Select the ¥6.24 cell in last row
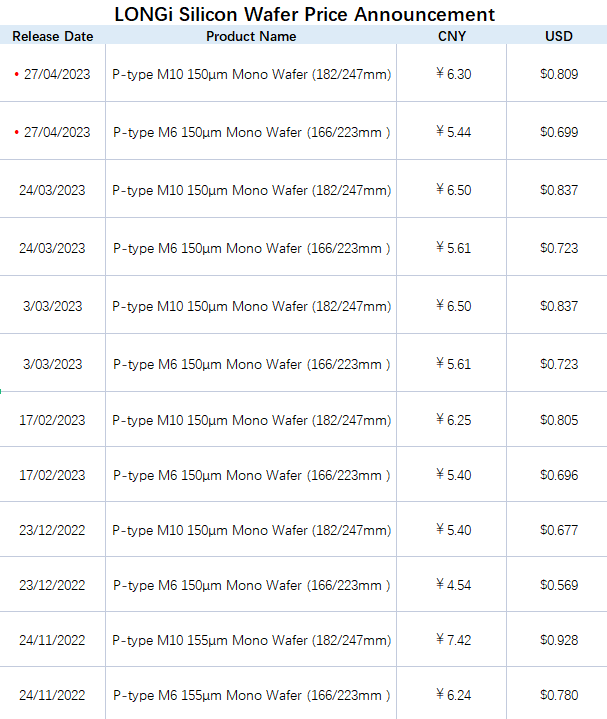Viewport: 607px width, 719px height. (453, 695)
